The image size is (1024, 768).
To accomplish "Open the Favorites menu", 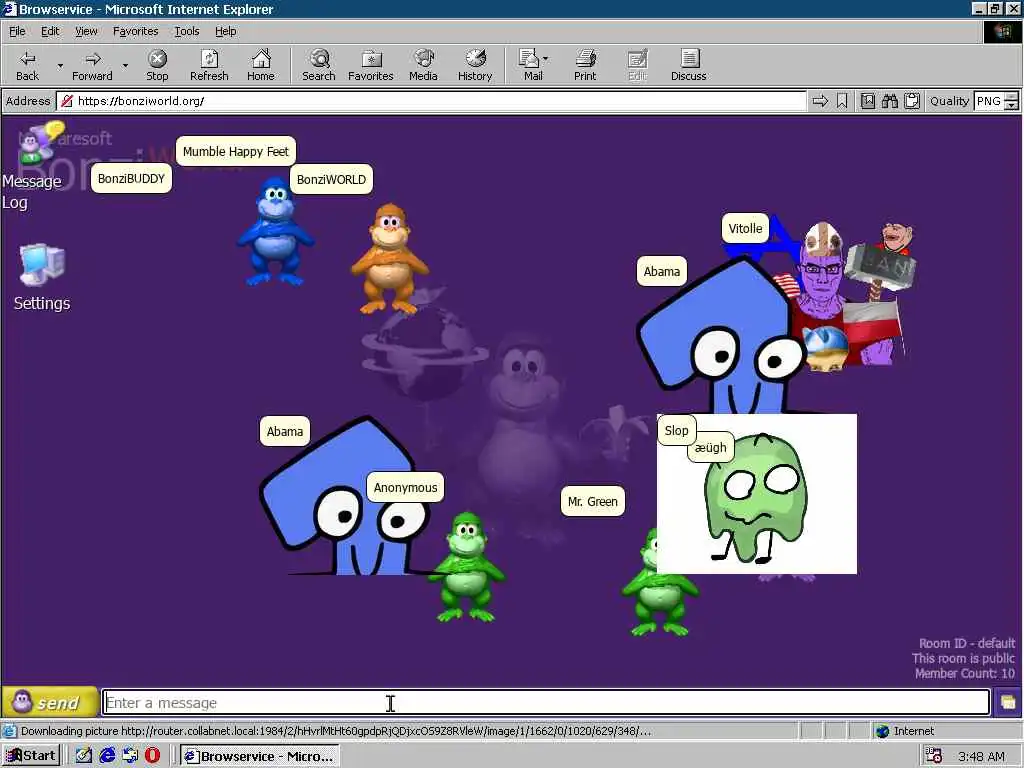I will (x=135, y=31).
